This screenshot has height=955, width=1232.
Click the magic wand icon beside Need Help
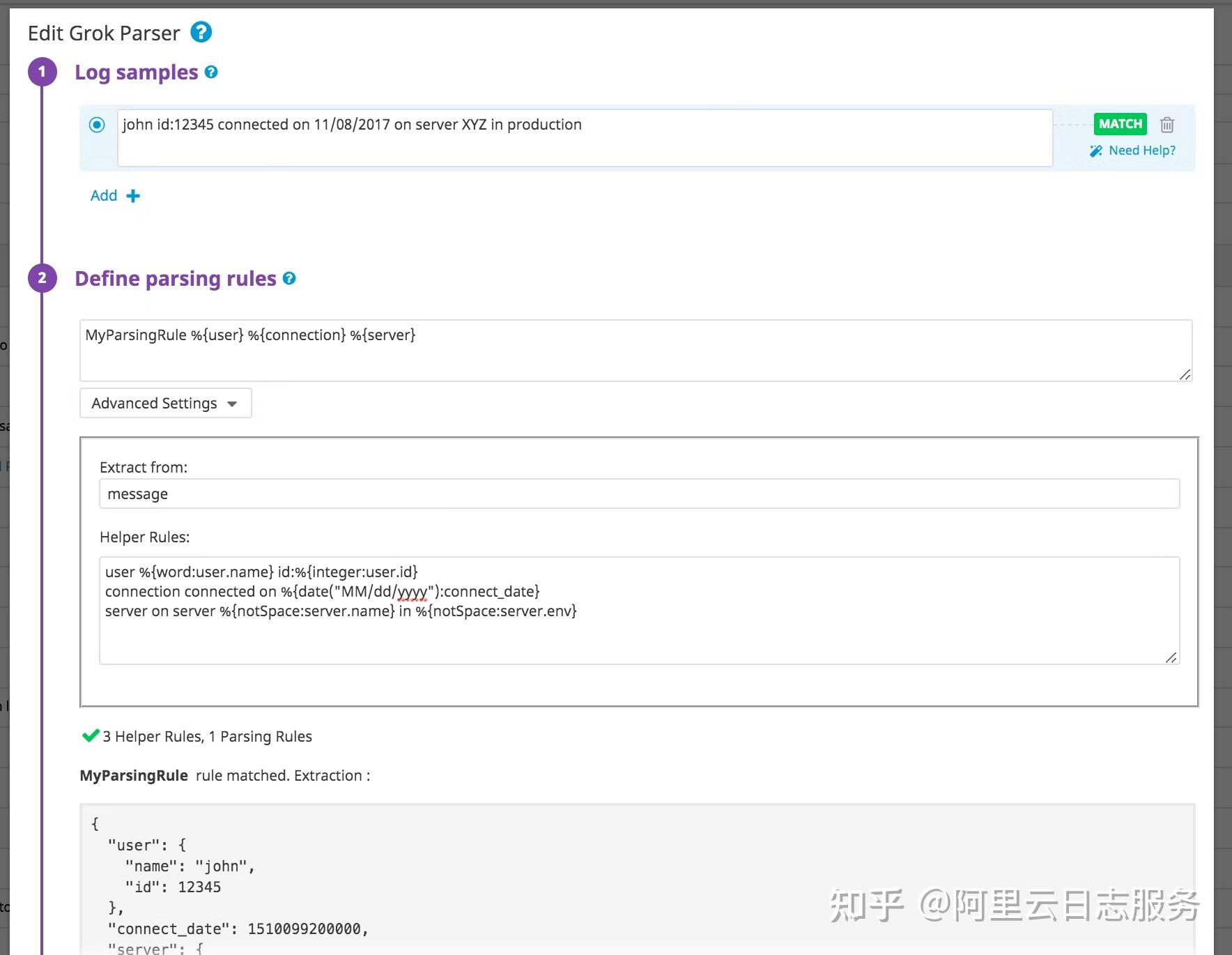pyautogui.click(x=1095, y=151)
